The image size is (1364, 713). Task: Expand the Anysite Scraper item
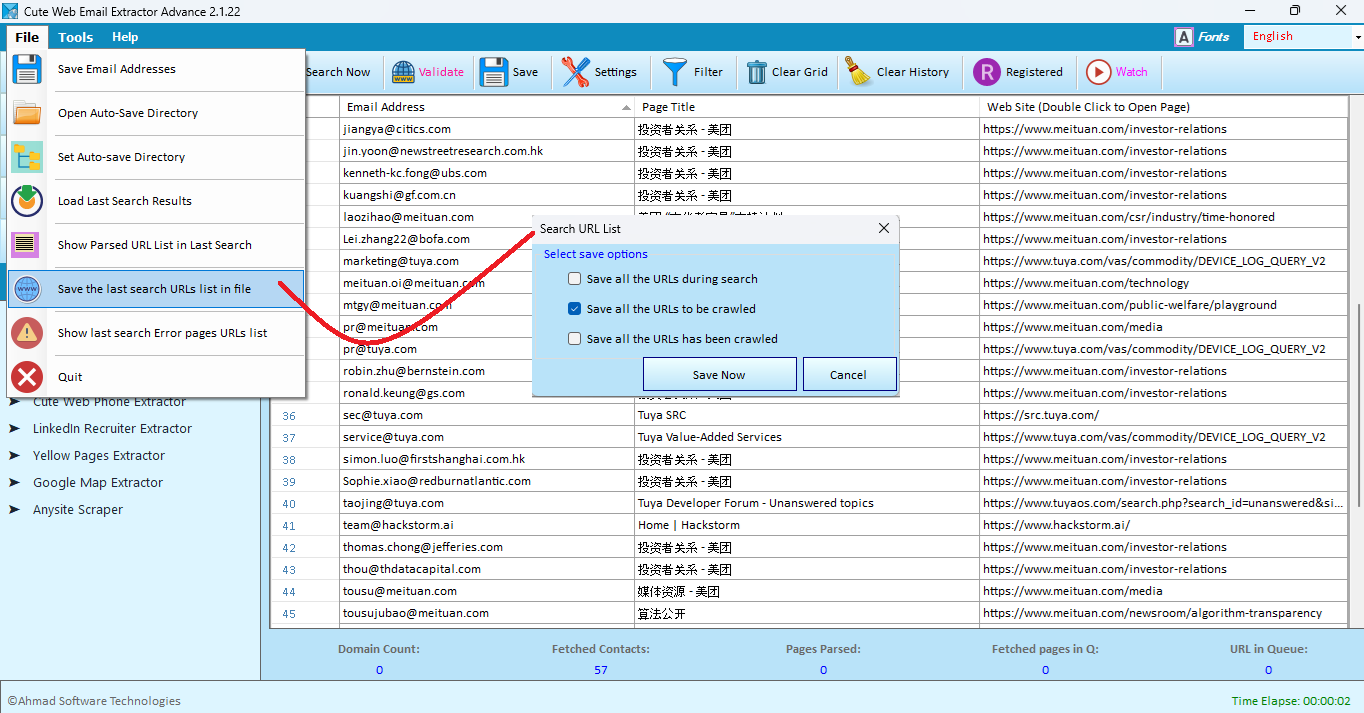(14, 509)
